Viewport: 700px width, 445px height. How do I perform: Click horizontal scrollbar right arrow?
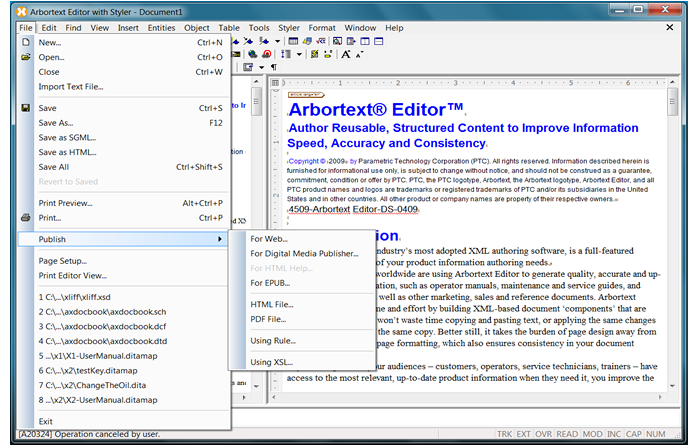pos(660,397)
